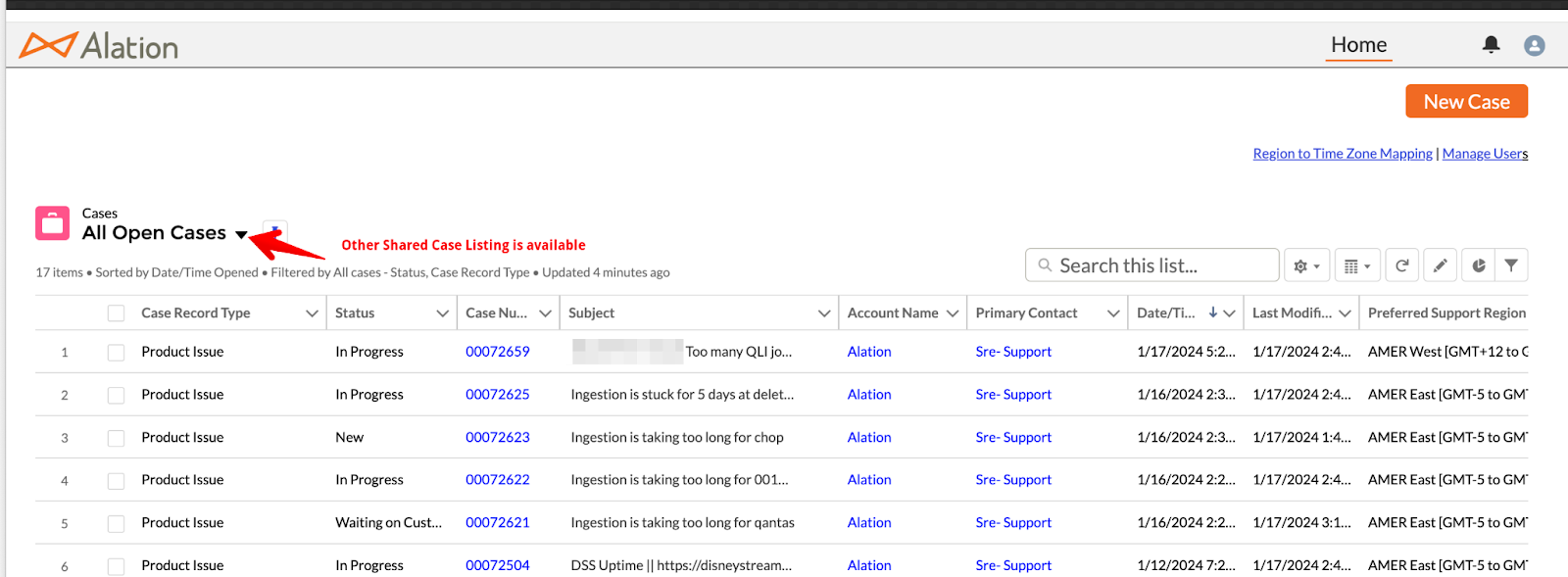Click subject 'Ingestion is taking too long for qantas'
The width and height of the screenshot is (1568, 577).
coord(682,523)
